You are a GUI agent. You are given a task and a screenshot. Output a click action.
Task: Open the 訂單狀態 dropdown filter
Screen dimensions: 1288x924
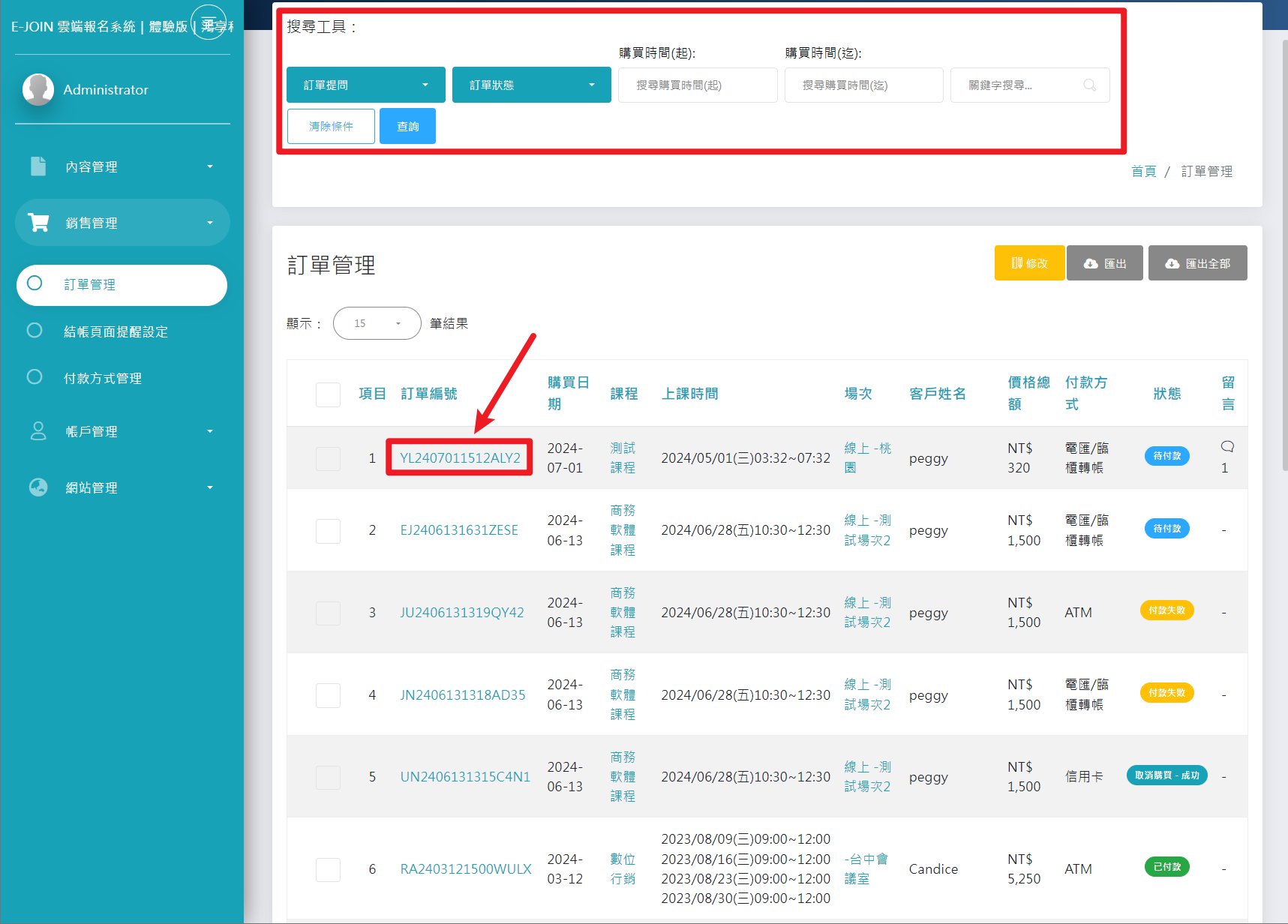coord(531,85)
